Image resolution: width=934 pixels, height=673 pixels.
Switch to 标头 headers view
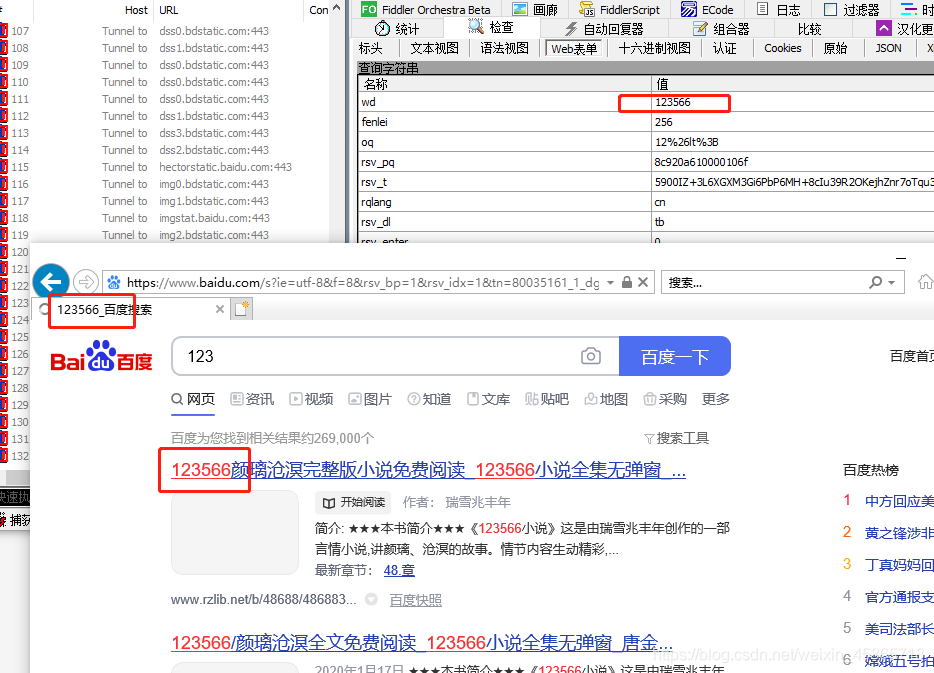(x=371, y=48)
